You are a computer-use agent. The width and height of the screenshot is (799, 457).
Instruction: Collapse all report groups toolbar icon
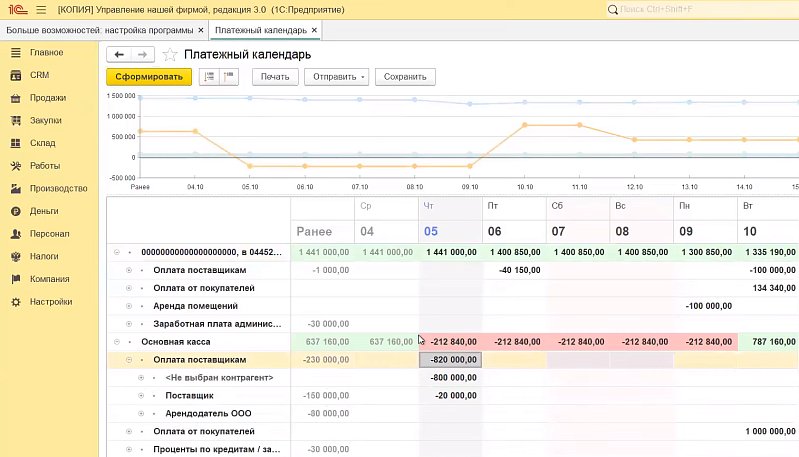click(x=229, y=77)
